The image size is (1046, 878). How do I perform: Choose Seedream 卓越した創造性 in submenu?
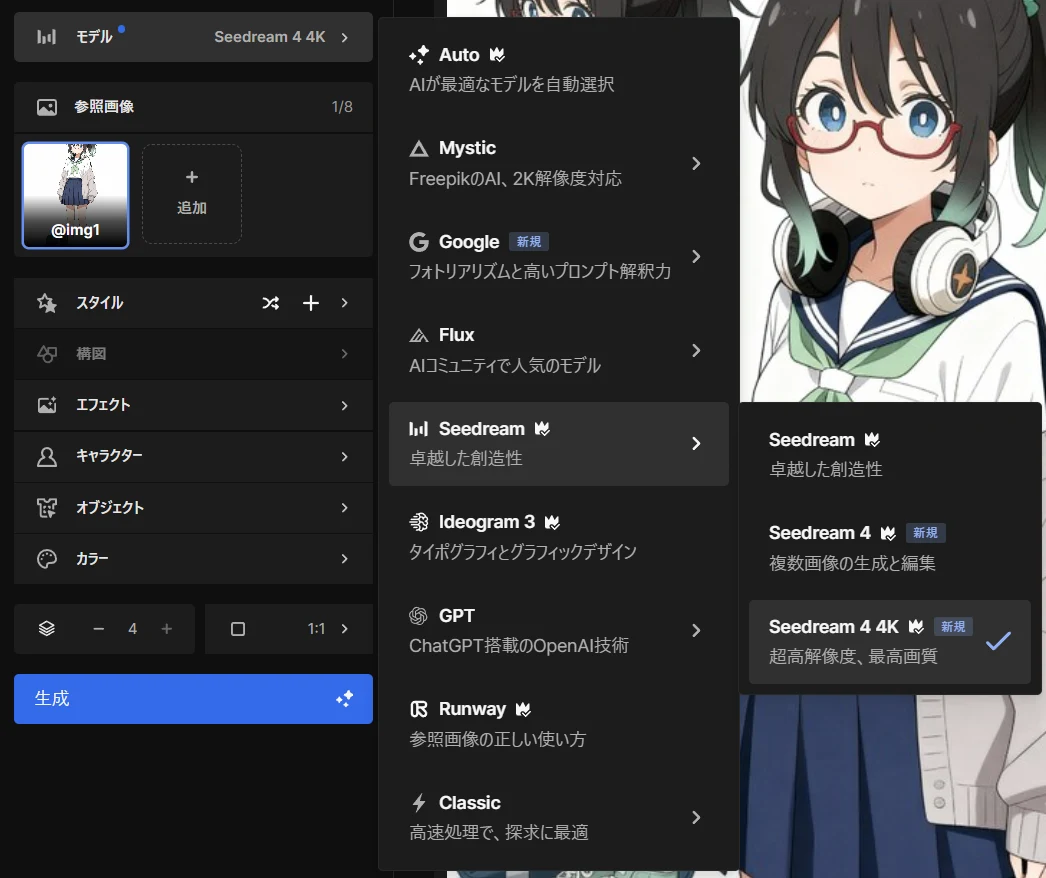point(890,454)
